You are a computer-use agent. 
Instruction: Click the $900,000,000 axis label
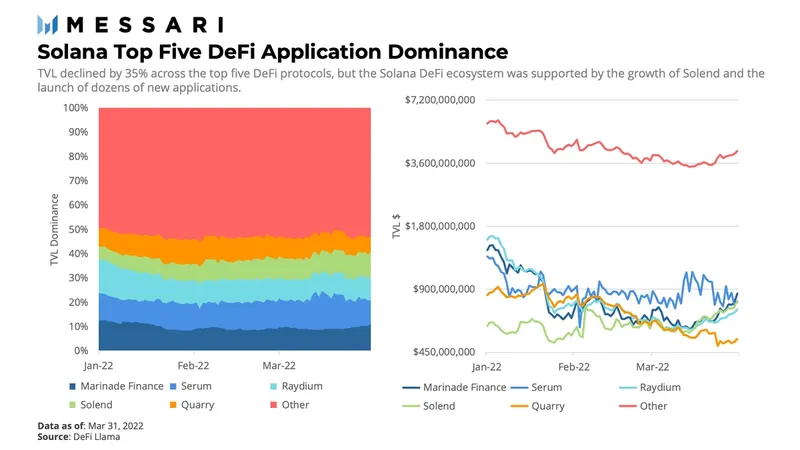[444, 289]
